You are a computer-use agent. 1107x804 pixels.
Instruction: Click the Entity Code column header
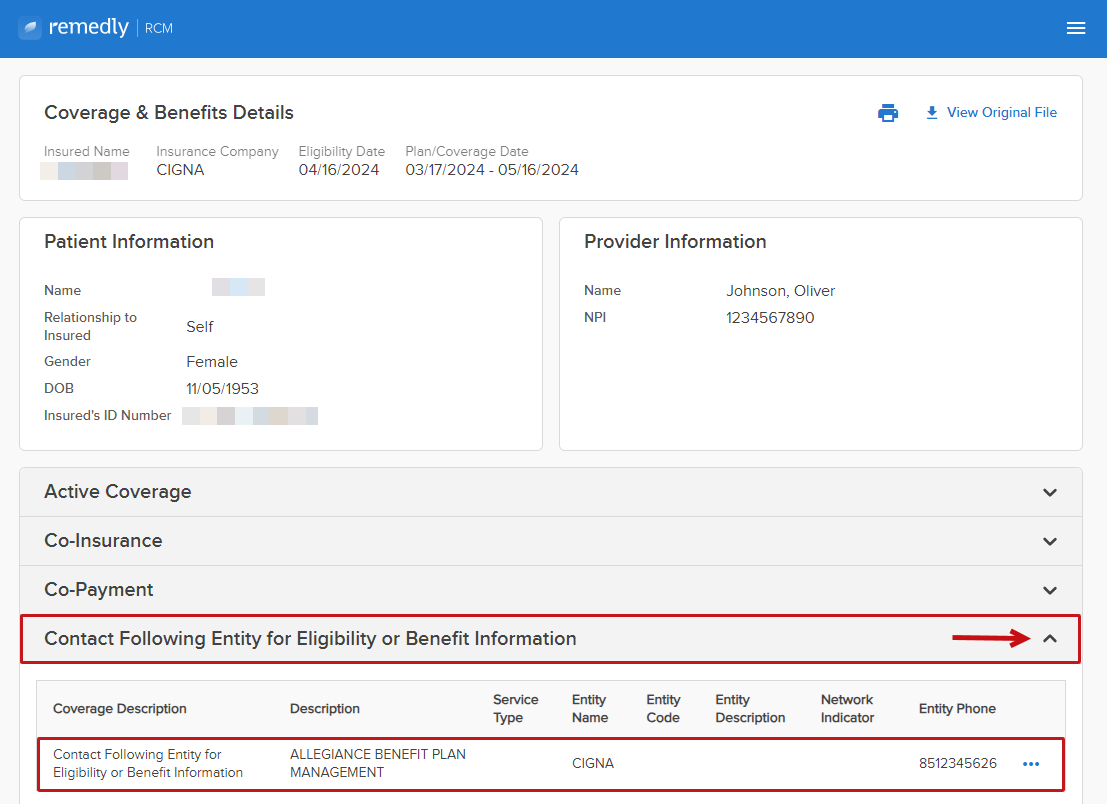663,709
